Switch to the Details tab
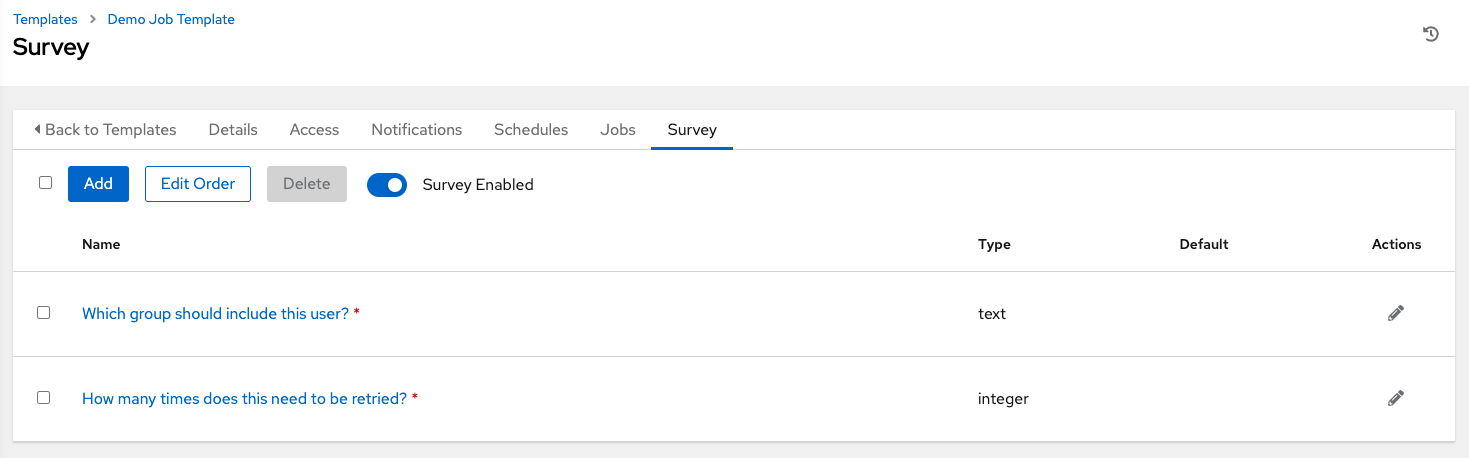 [233, 130]
